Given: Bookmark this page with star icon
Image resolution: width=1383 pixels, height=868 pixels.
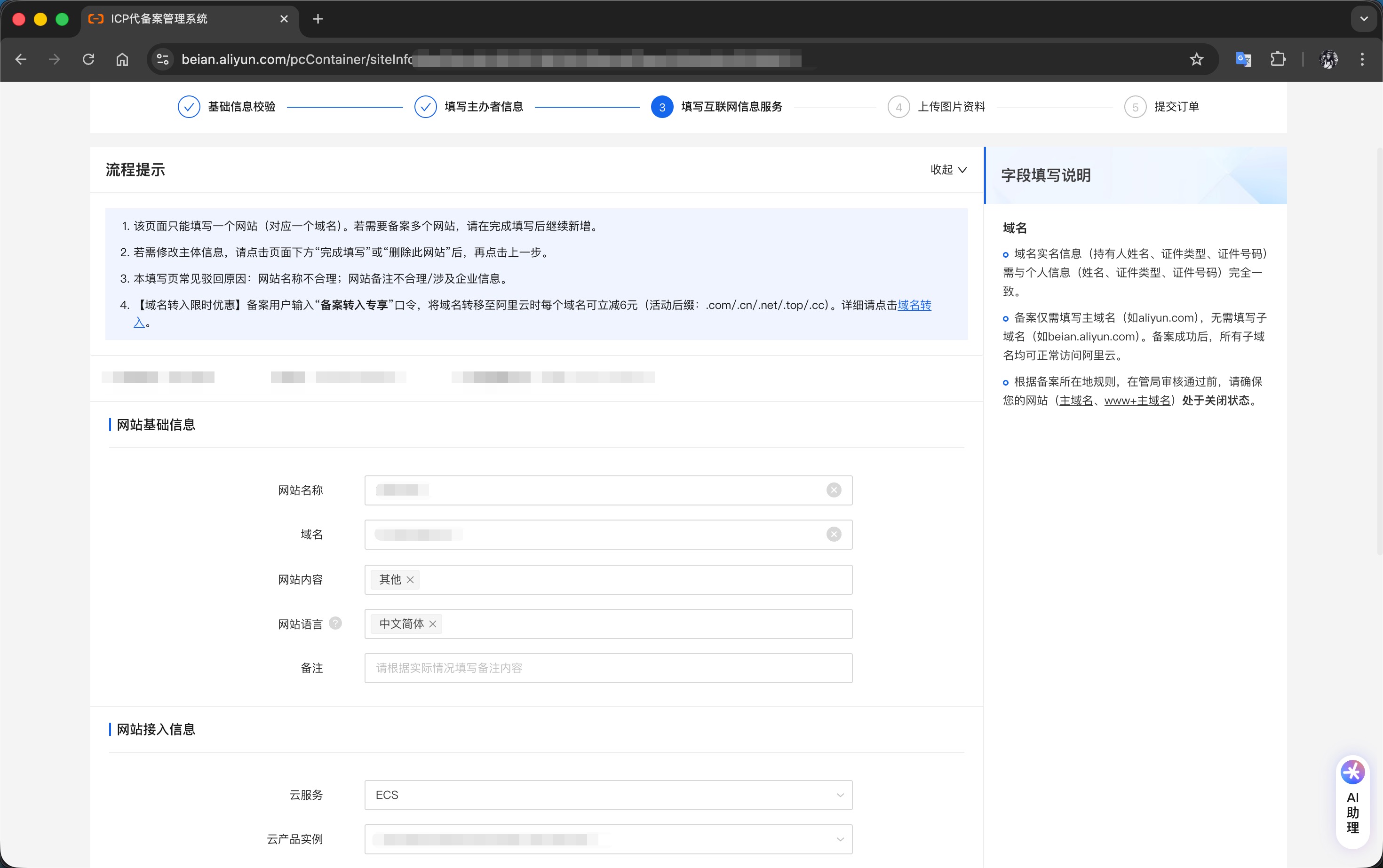Looking at the screenshot, I should pyautogui.click(x=1196, y=59).
